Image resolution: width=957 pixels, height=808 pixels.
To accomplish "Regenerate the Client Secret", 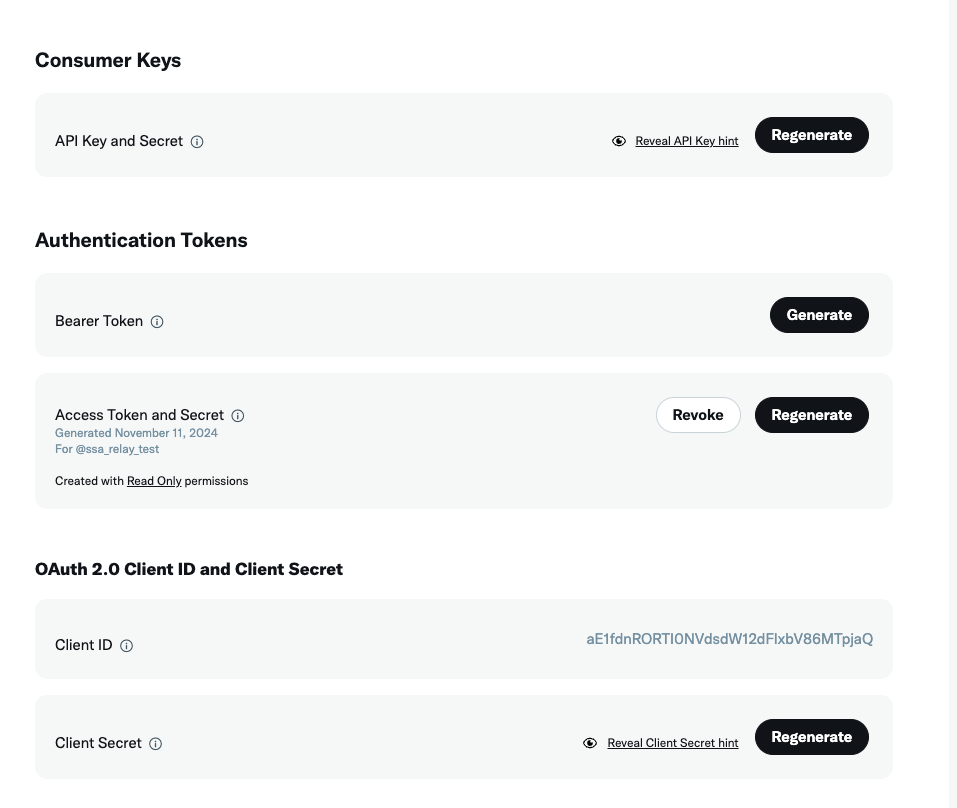I will click(811, 736).
